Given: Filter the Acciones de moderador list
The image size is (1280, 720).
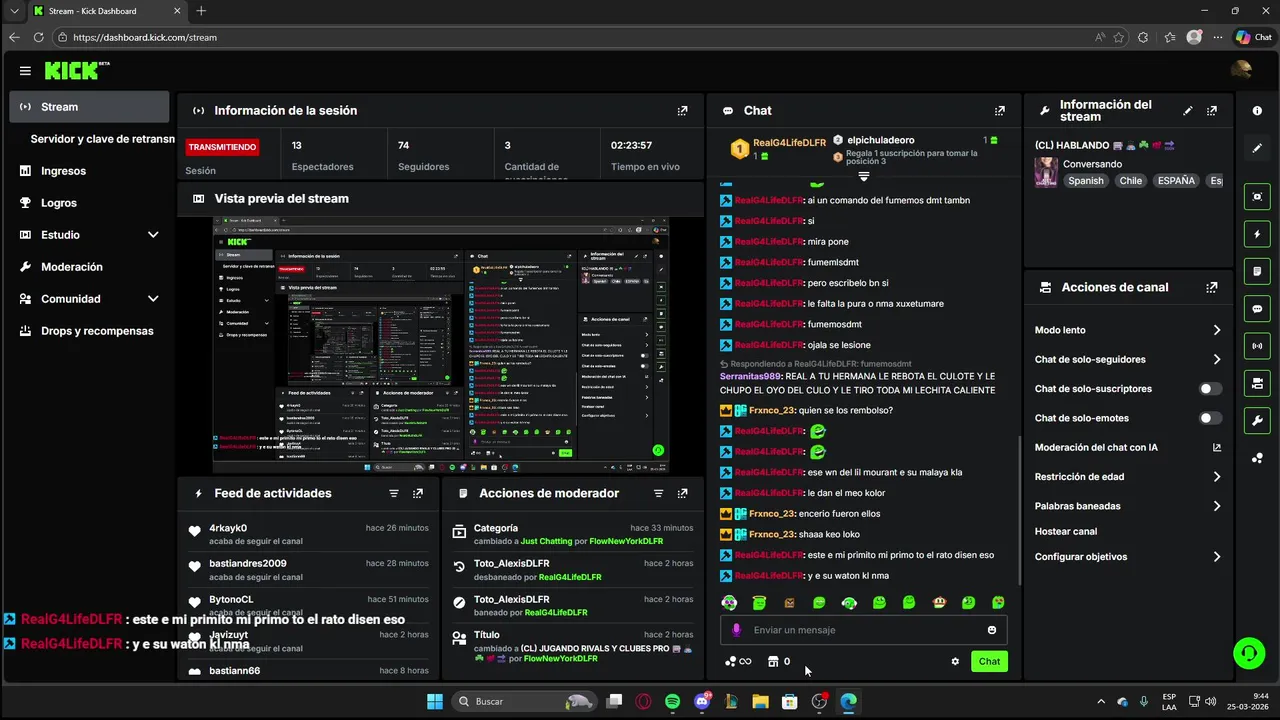Looking at the screenshot, I should pyautogui.click(x=658, y=493).
